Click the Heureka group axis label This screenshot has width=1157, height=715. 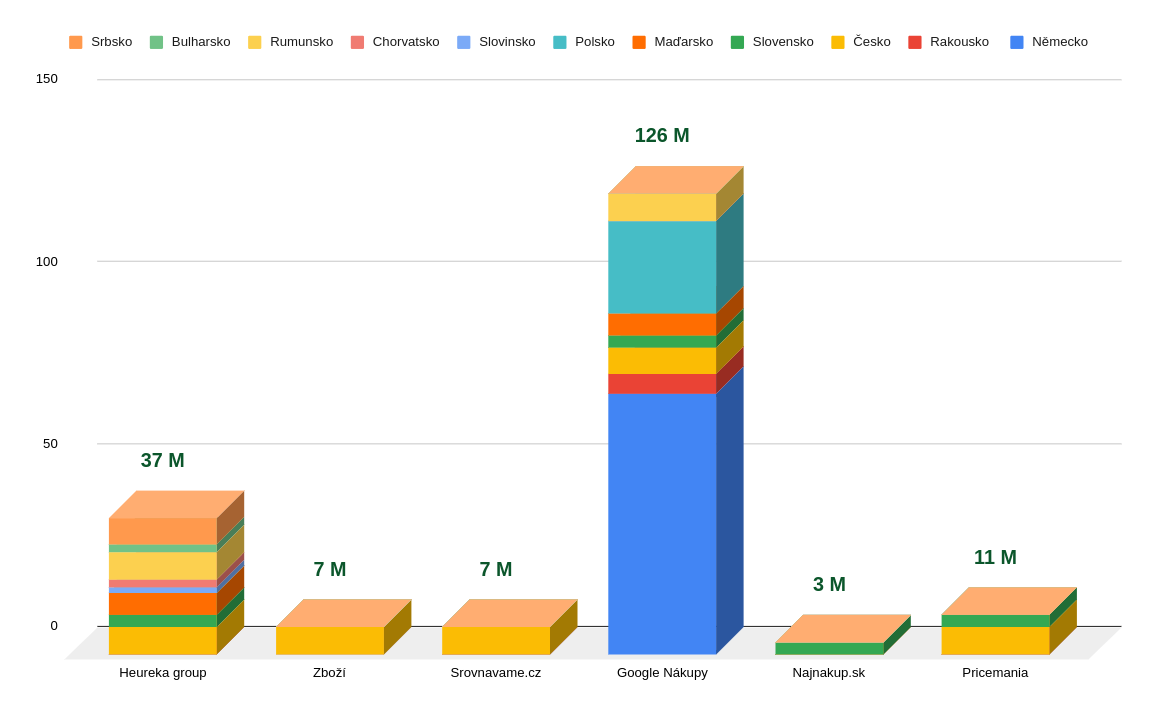click(x=163, y=673)
